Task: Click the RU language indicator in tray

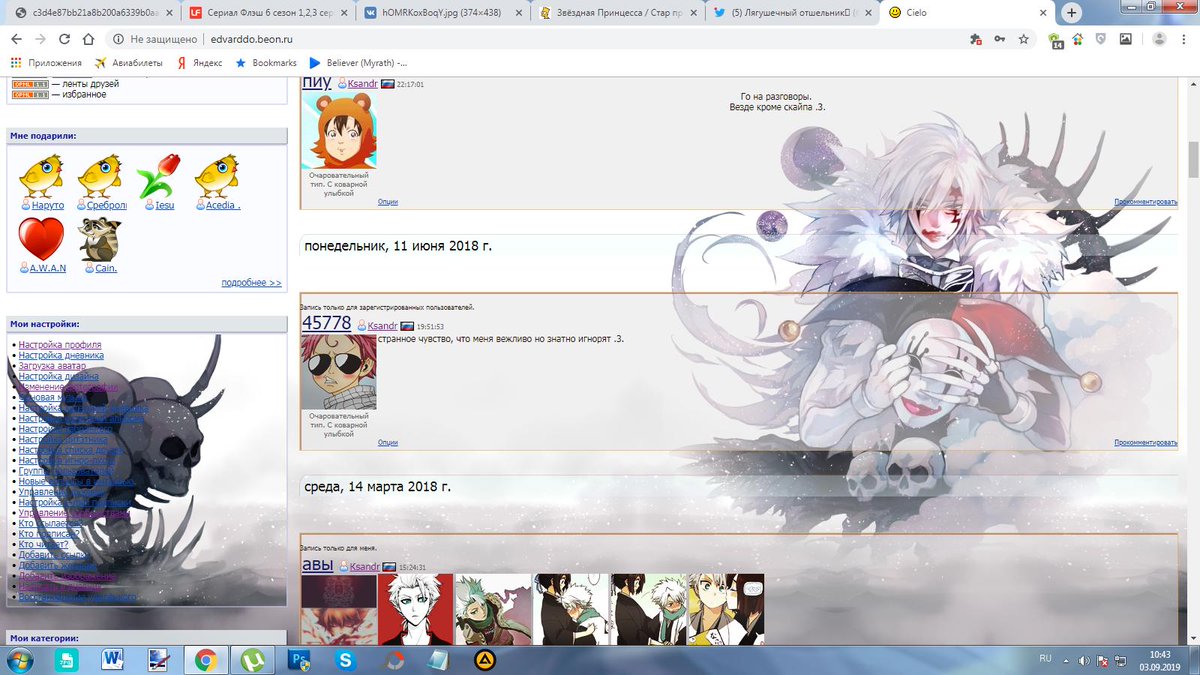Action: click(1046, 659)
